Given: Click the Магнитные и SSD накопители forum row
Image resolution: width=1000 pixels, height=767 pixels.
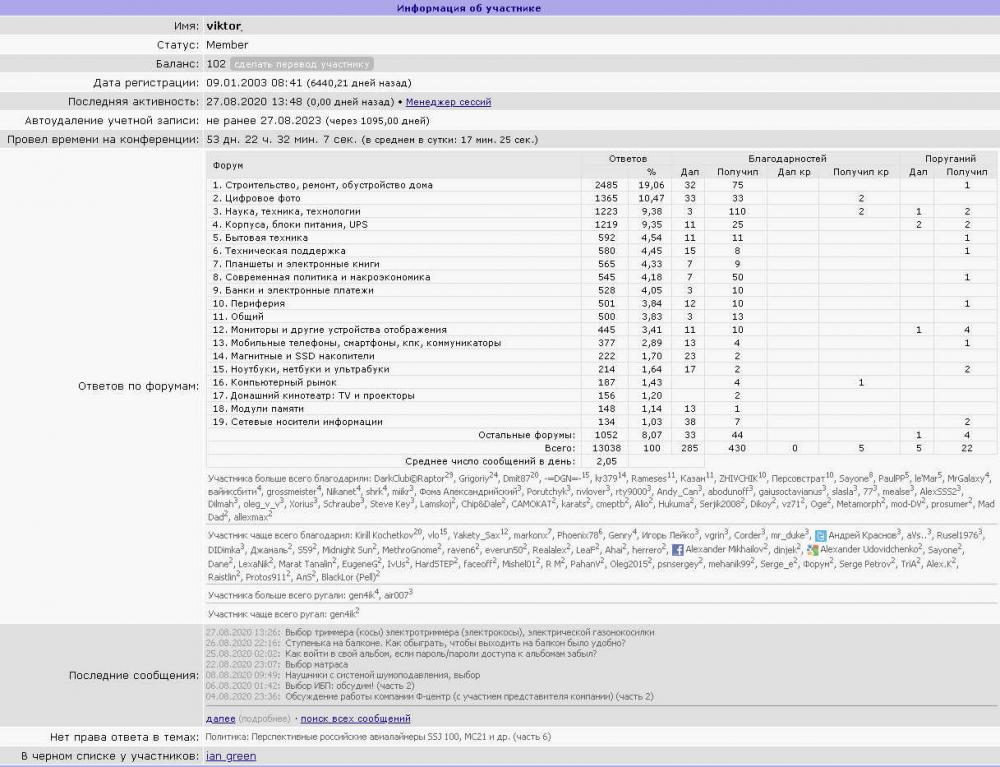Looking at the screenshot, I should coord(600,356).
